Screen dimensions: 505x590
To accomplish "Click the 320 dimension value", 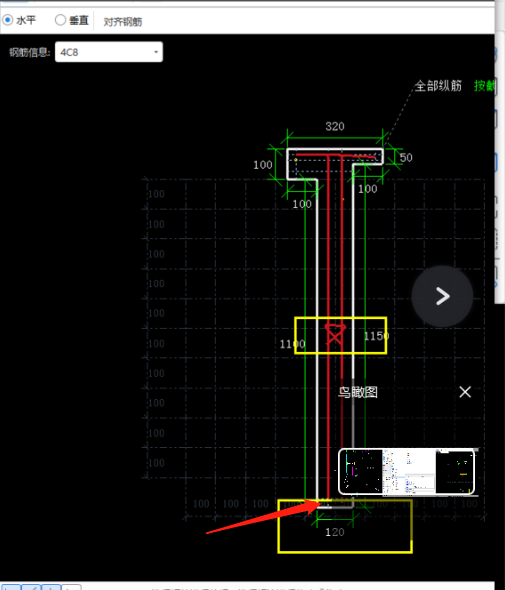I will tap(335, 126).
